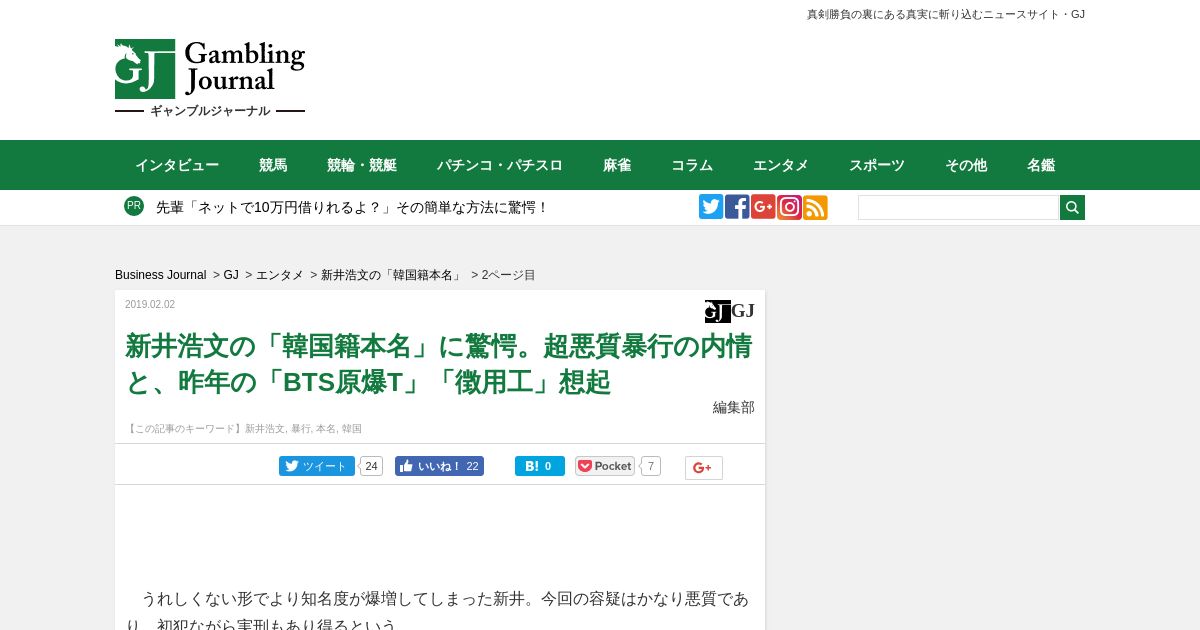Open the Facebook social icon

[737, 207]
